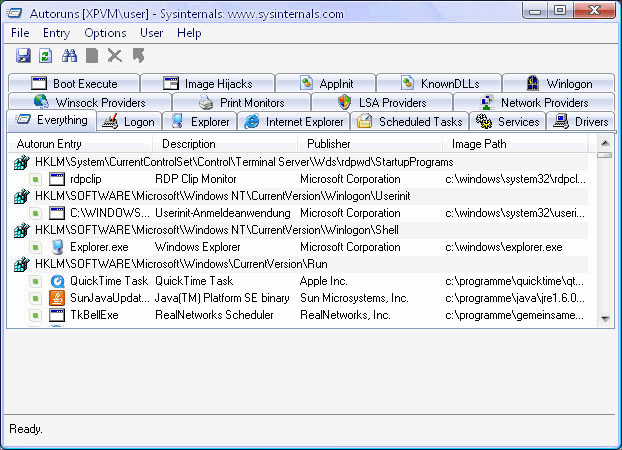Click the Autorun Entry column header
This screenshot has width=622, height=450.
coord(80,144)
